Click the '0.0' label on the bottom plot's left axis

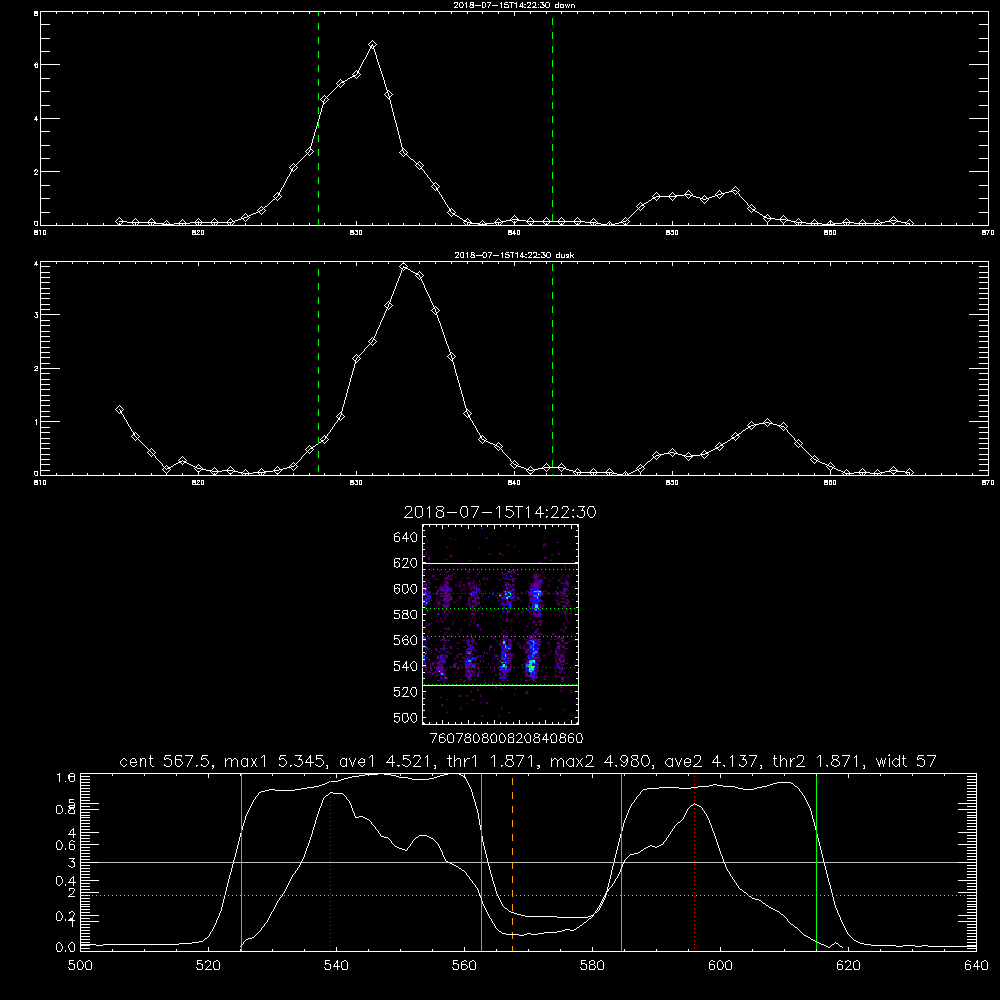[66, 947]
